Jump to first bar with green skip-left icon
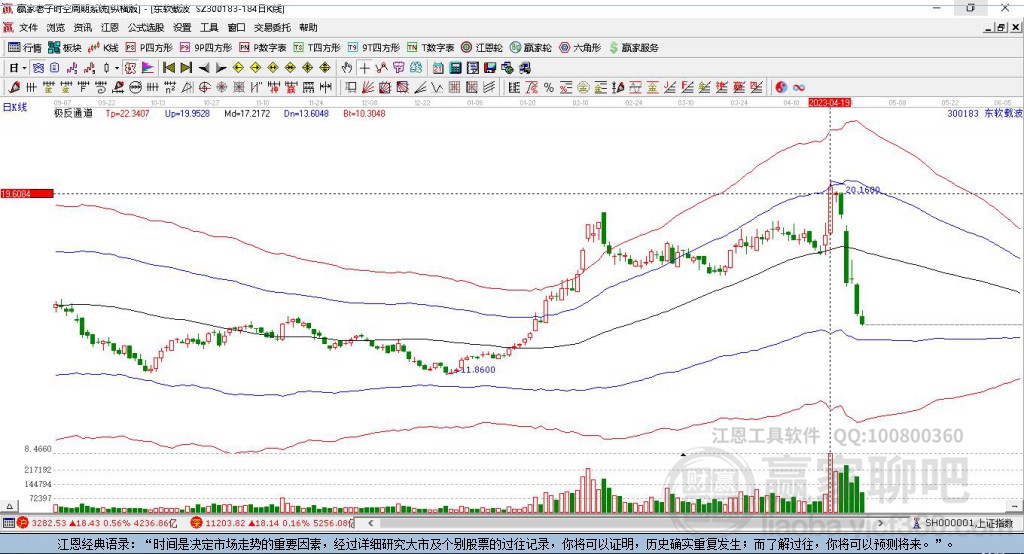The image size is (1024, 554). [168, 68]
